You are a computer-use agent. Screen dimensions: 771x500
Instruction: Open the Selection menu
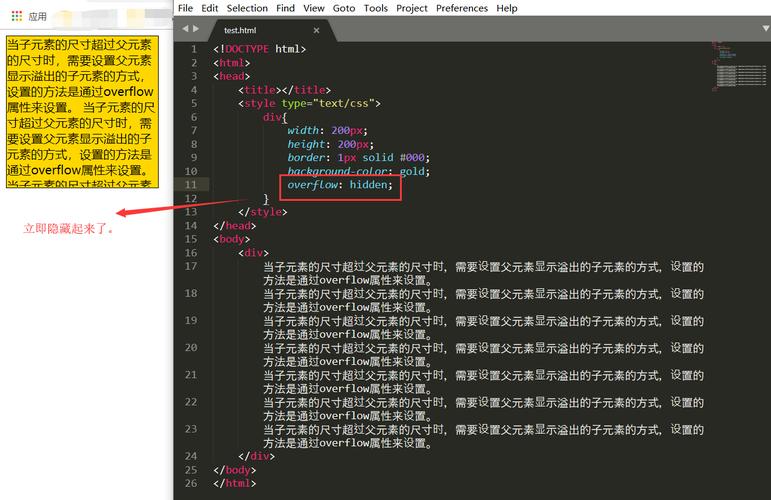247,8
